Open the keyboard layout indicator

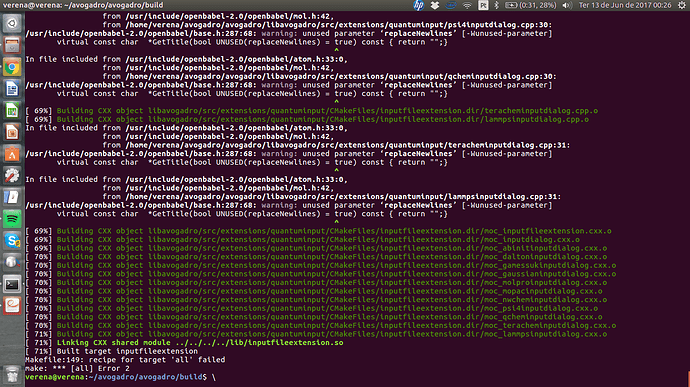(x=483, y=5)
